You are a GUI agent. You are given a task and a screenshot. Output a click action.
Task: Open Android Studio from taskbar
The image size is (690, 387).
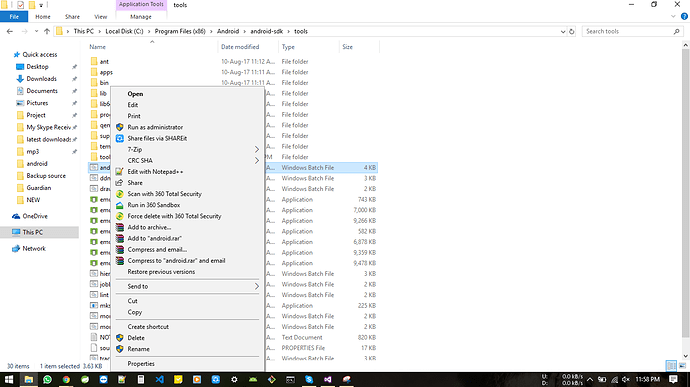(253, 380)
